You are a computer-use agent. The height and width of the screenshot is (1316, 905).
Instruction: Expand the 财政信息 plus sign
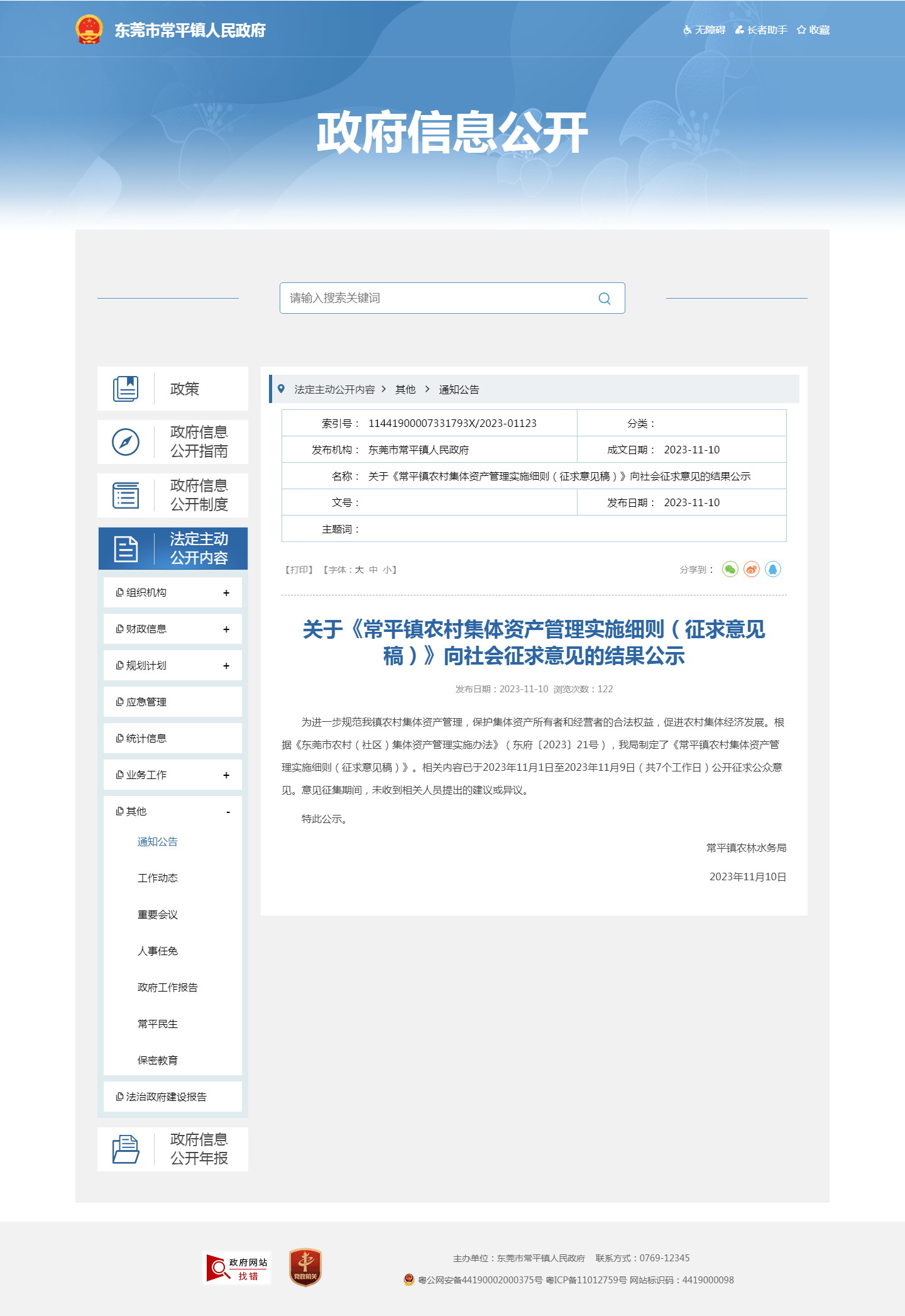coord(226,629)
